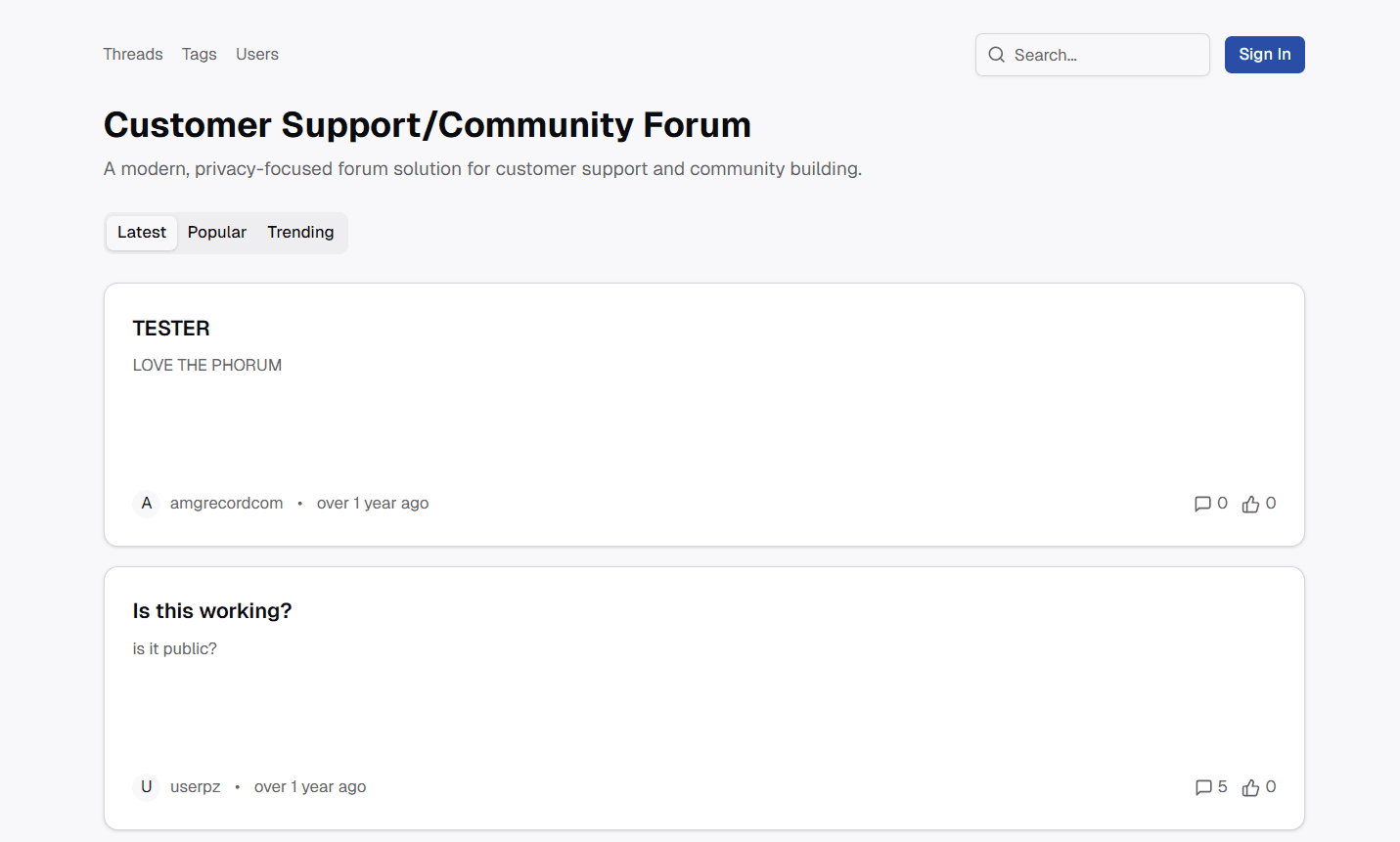1400x842 pixels.
Task: Click the comment bubble showing 5 replies
Action: click(x=1202, y=786)
